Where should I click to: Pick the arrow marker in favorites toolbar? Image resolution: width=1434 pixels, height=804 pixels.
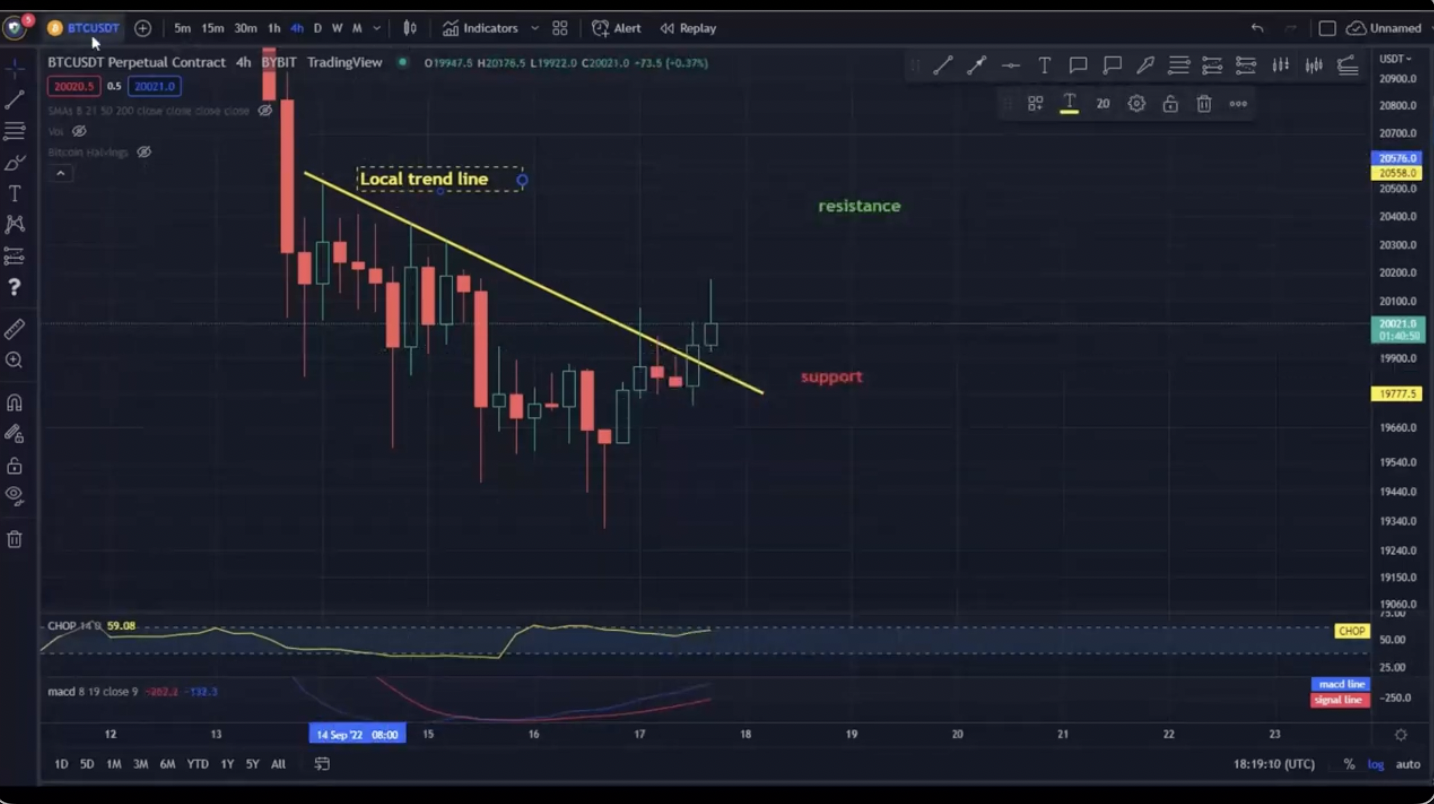tap(1146, 65)
